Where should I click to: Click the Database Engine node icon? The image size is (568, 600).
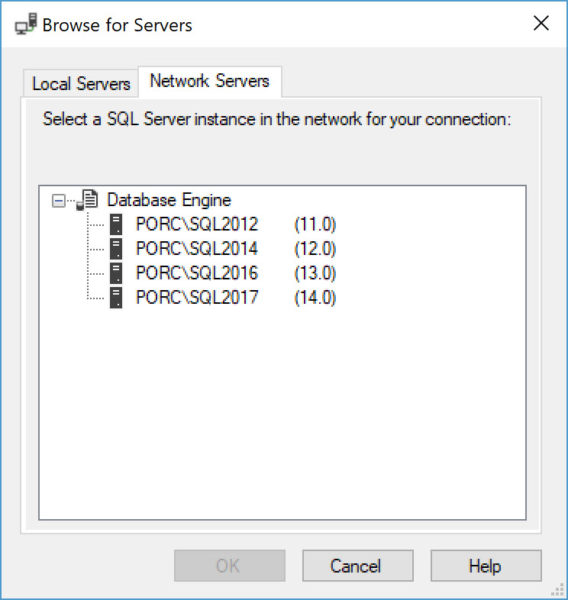[x=87, y=200]
